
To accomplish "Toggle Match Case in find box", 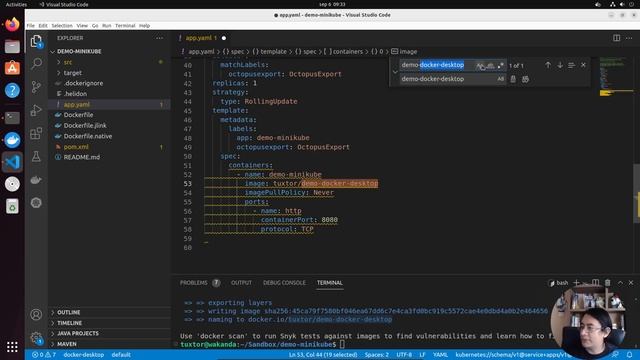I will 480,65.
